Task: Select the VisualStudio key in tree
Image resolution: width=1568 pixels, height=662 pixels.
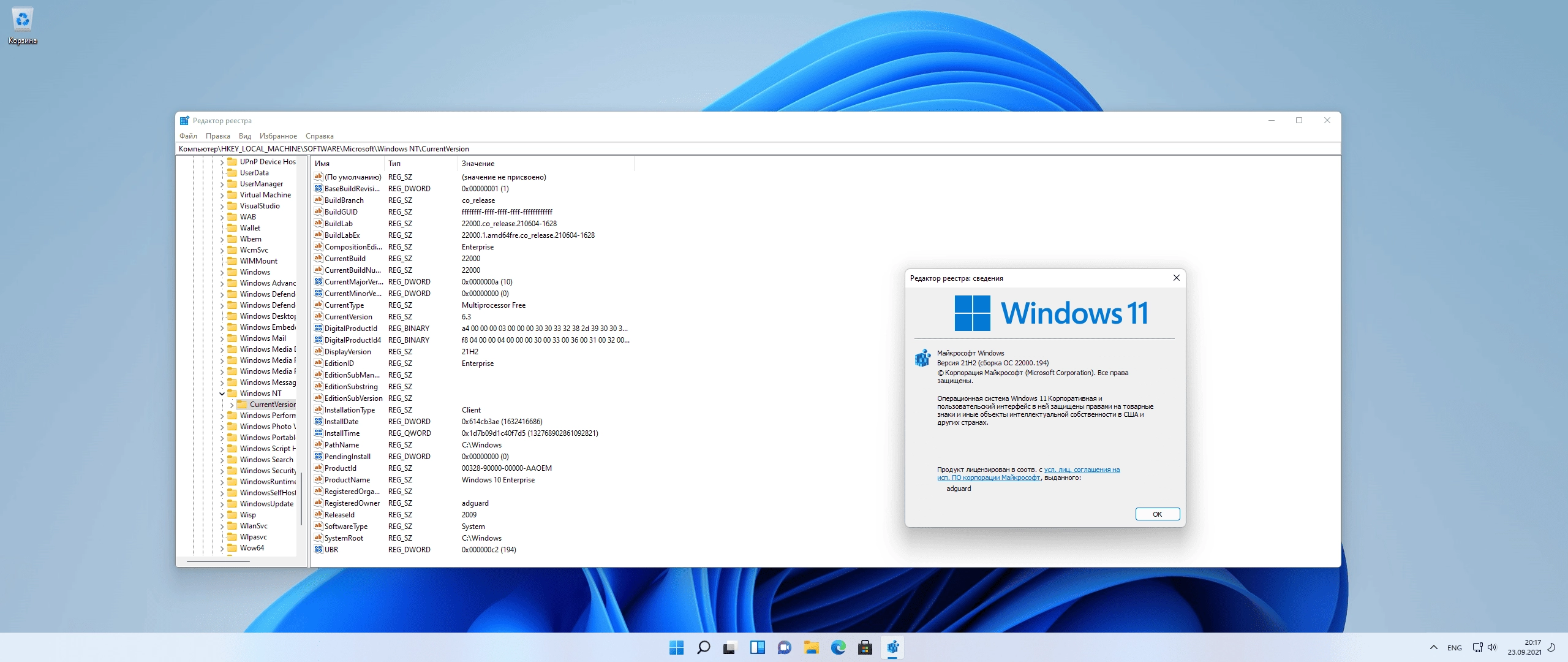Action: 254,206
